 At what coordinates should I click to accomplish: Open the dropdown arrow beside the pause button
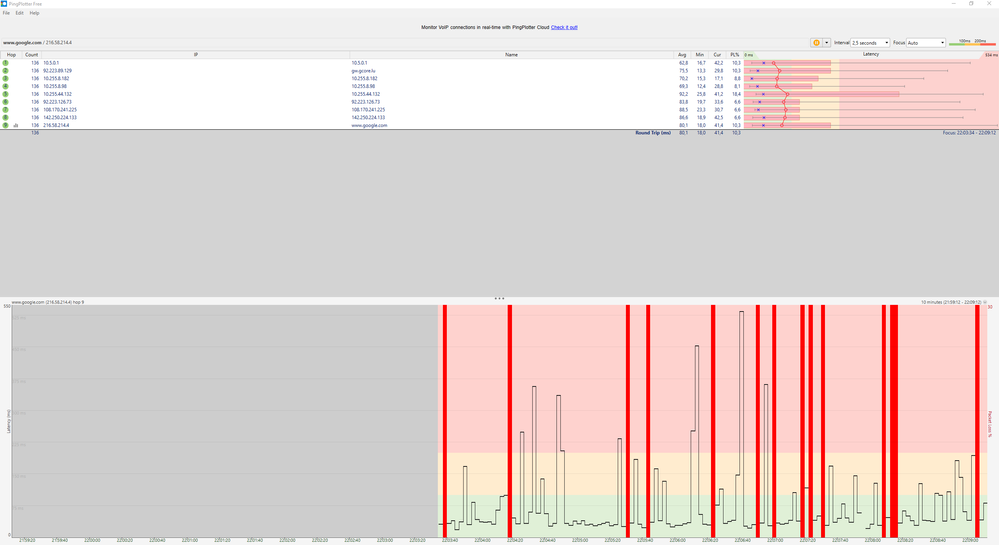pos(826,43)
